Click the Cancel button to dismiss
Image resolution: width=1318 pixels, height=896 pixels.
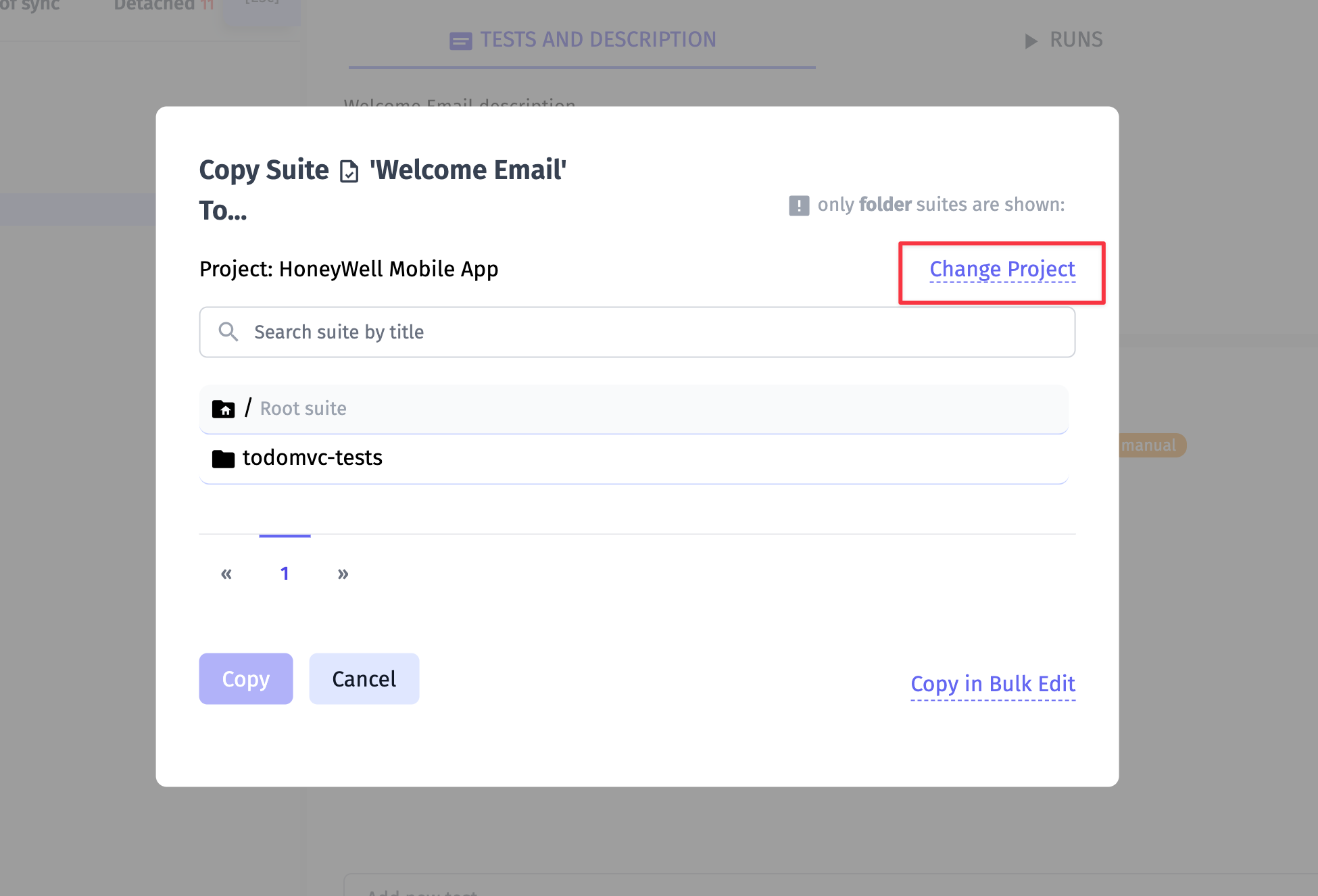(364, 678)
